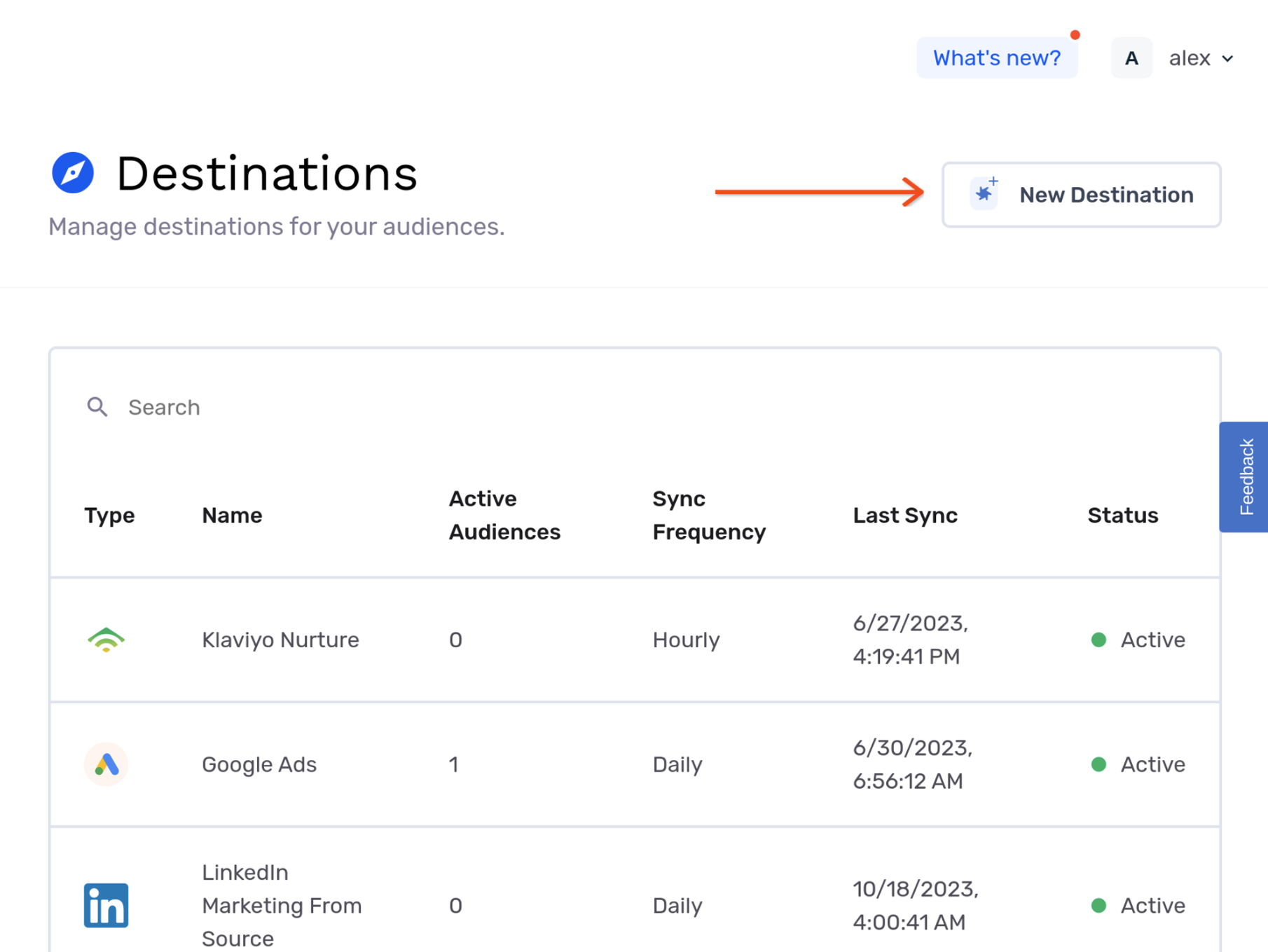
Task: Click Daily sync frequency for LinkedIn Marketing
Action: click(677, 906)
